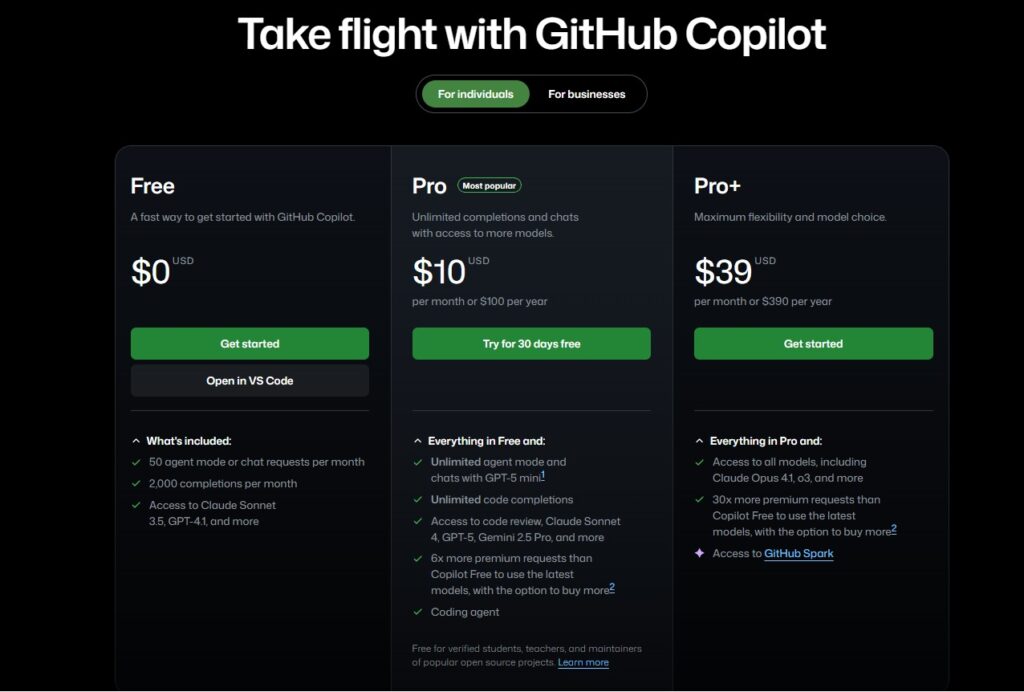Click the Most popular badge on Pro

(x=489, y=185)
